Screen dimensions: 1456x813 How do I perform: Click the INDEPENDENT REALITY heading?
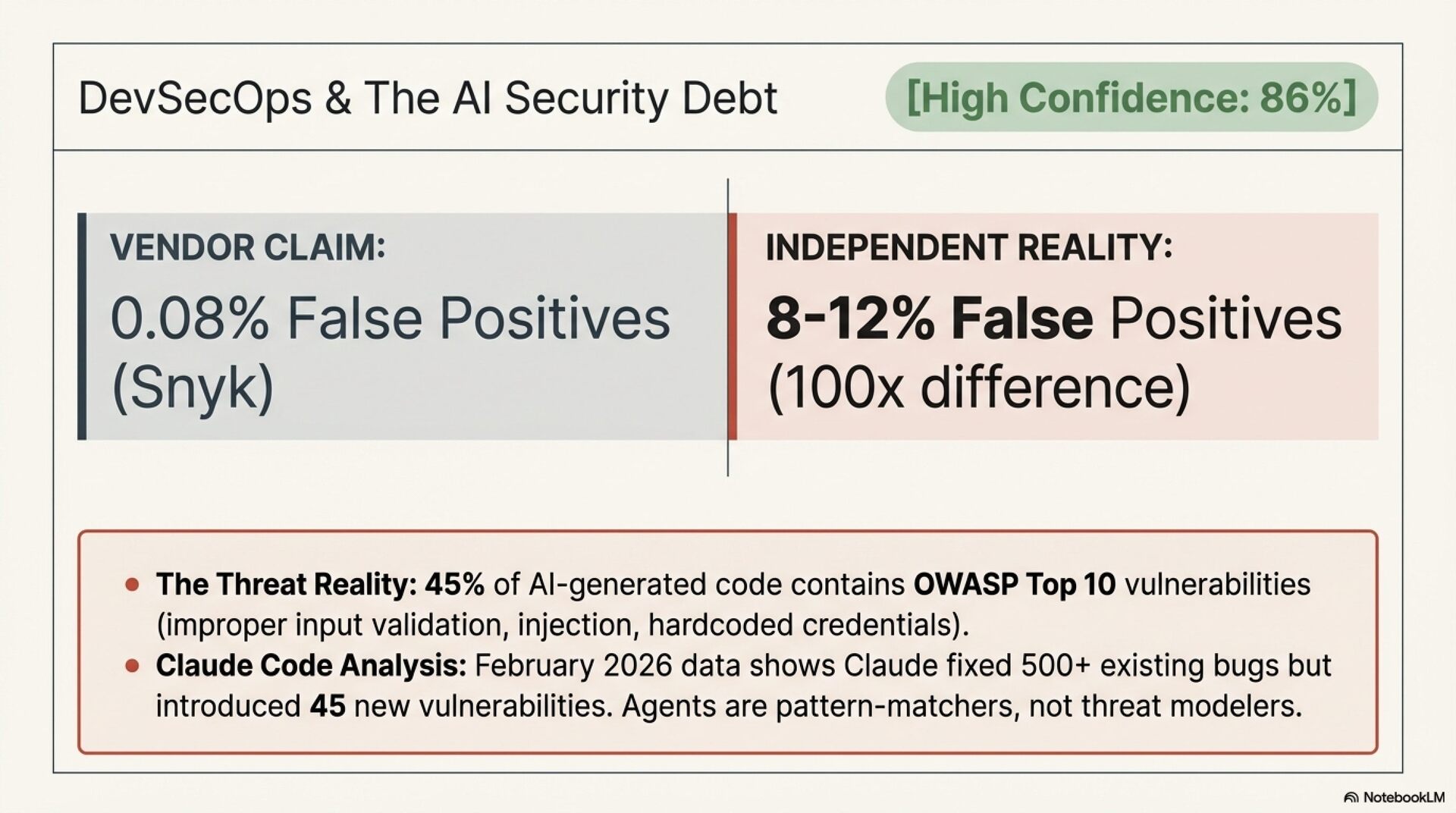tap(968, 247)
